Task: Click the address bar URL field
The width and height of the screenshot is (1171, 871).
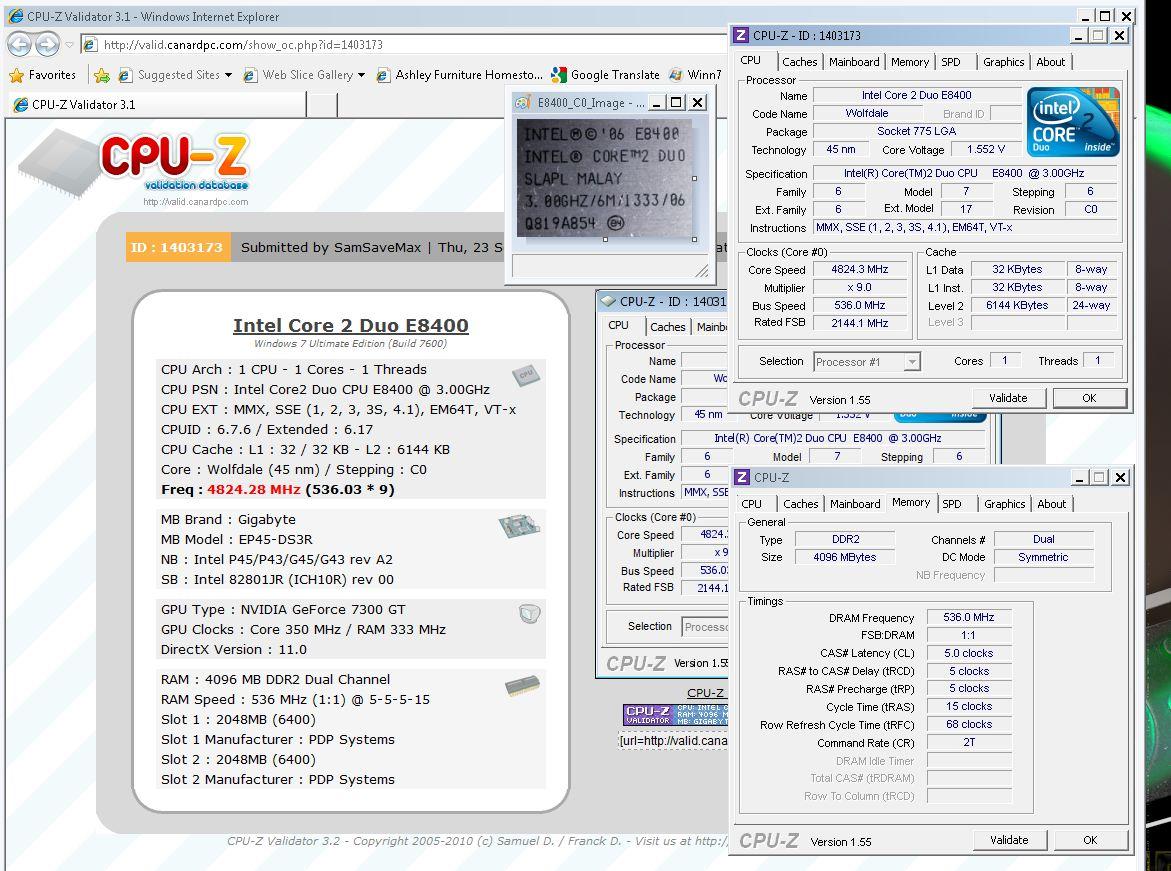Action: click(x=403, y=45)
